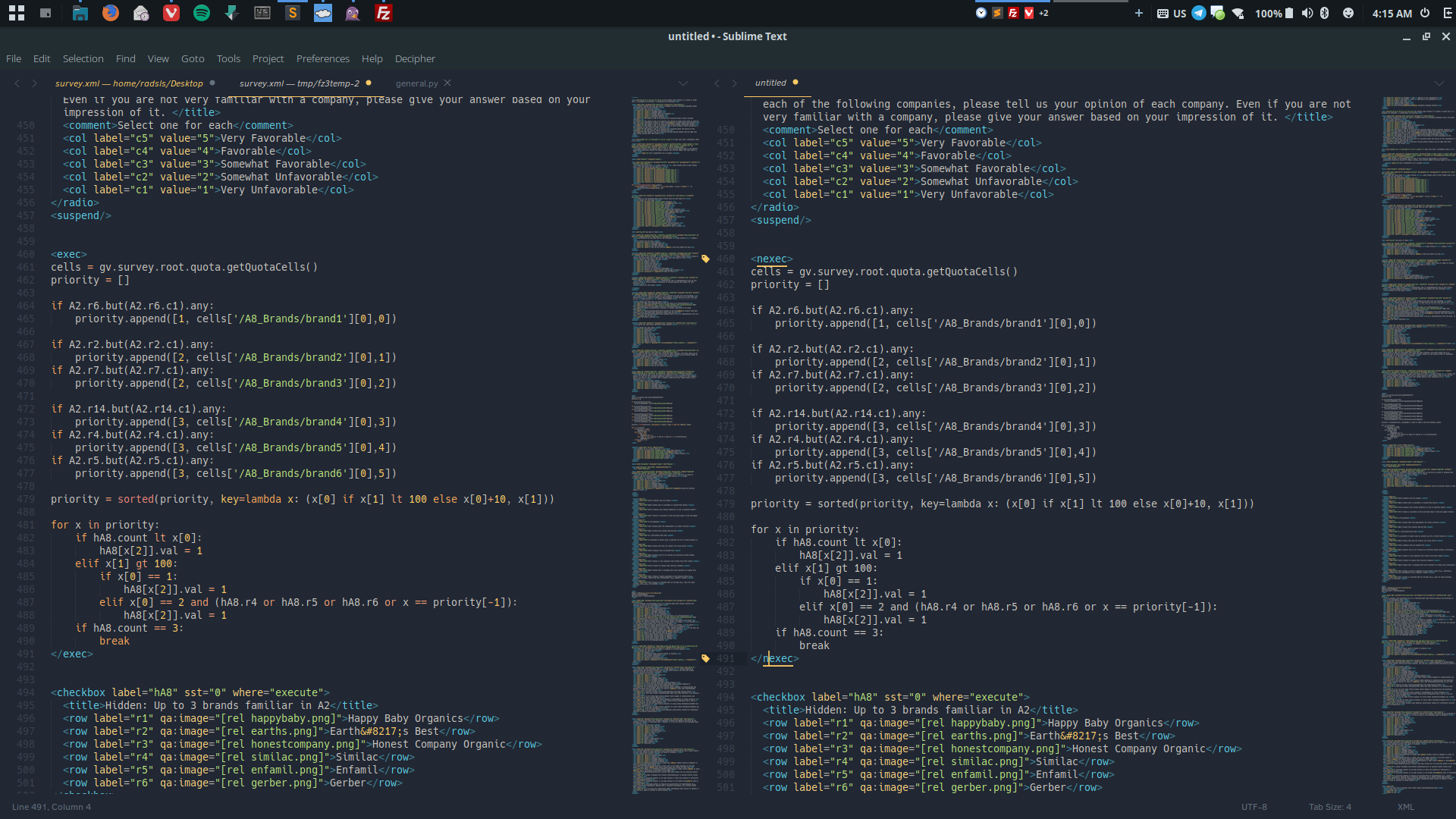1456x819 pixels.
Task: Open the Selection menu
Action: tap(83, 58)
